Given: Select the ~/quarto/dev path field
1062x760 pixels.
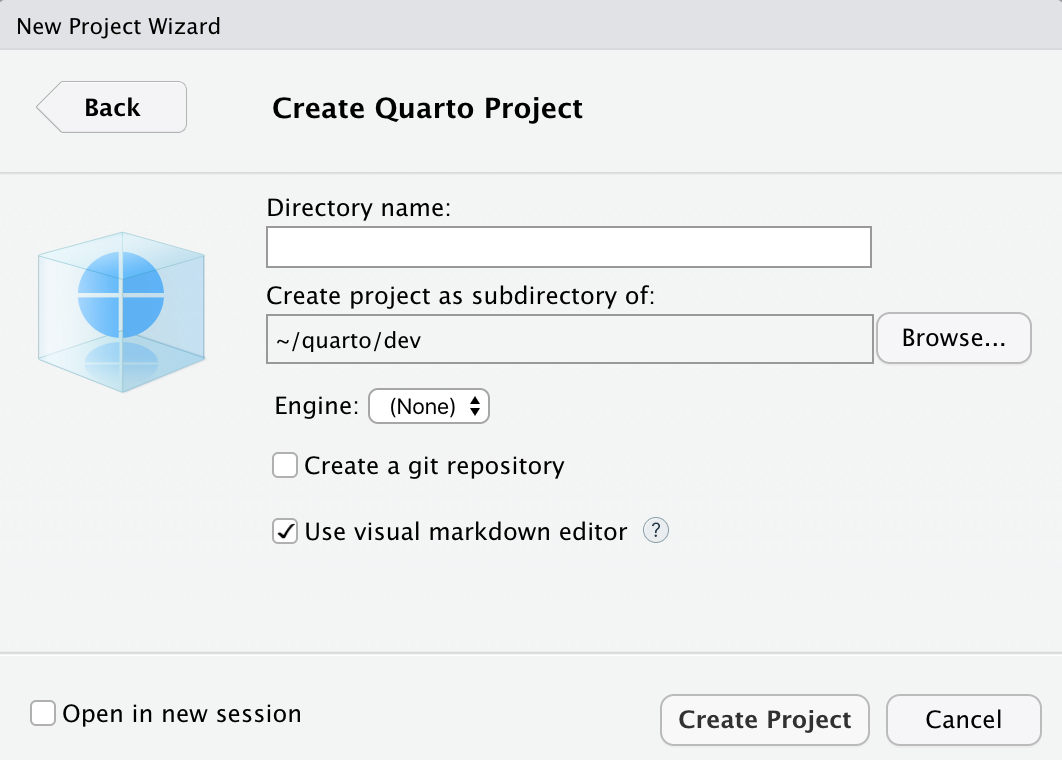Looking at the screenshot, I should coord(567,338).
